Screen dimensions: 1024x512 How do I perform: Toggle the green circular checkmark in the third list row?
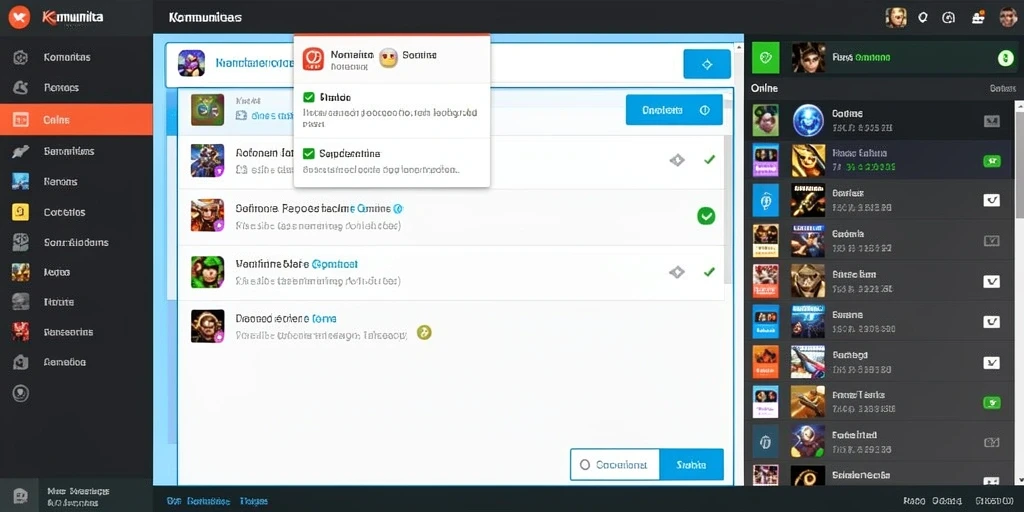coord(706,216)
